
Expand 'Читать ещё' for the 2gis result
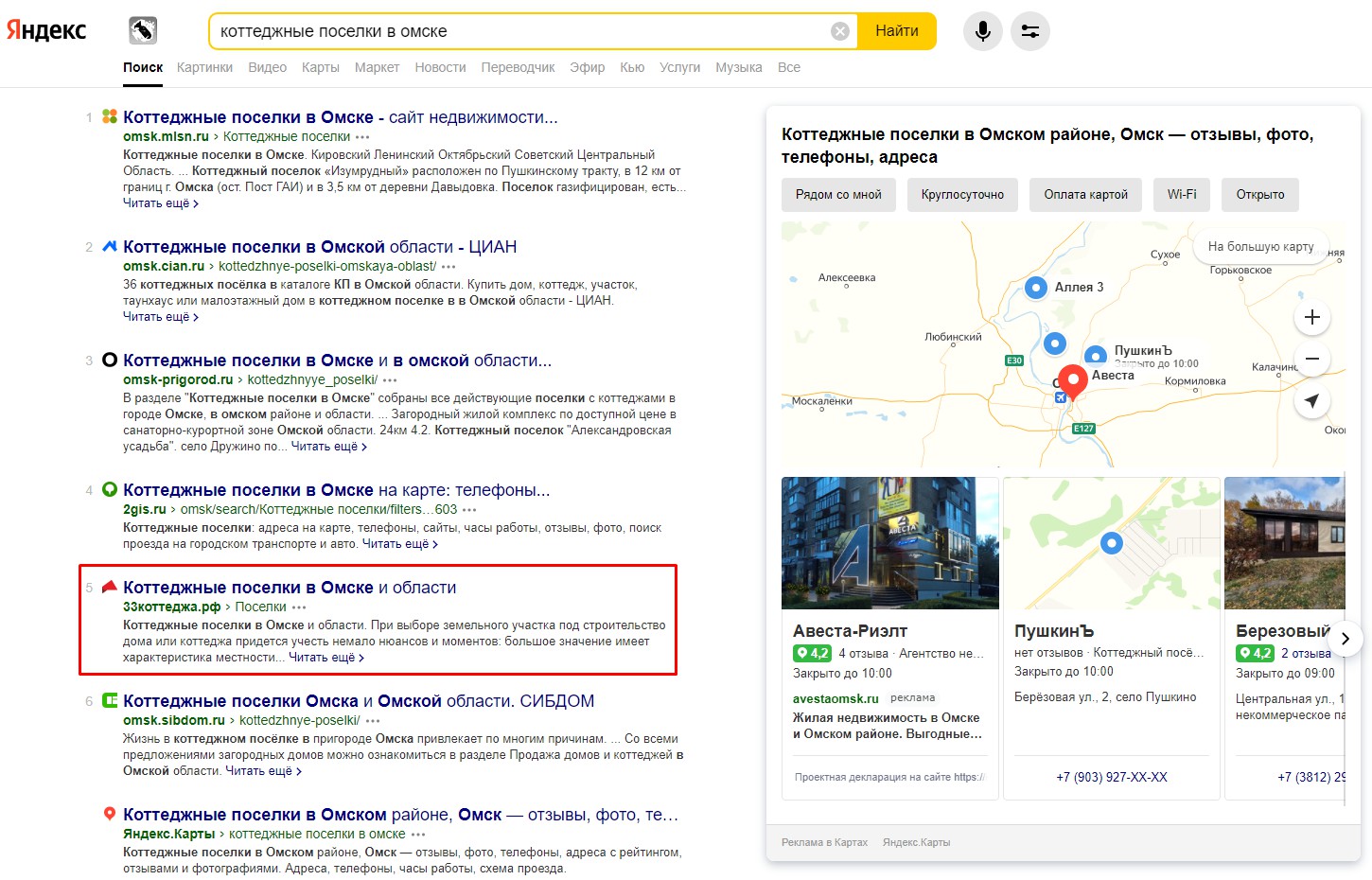[400, 544]
